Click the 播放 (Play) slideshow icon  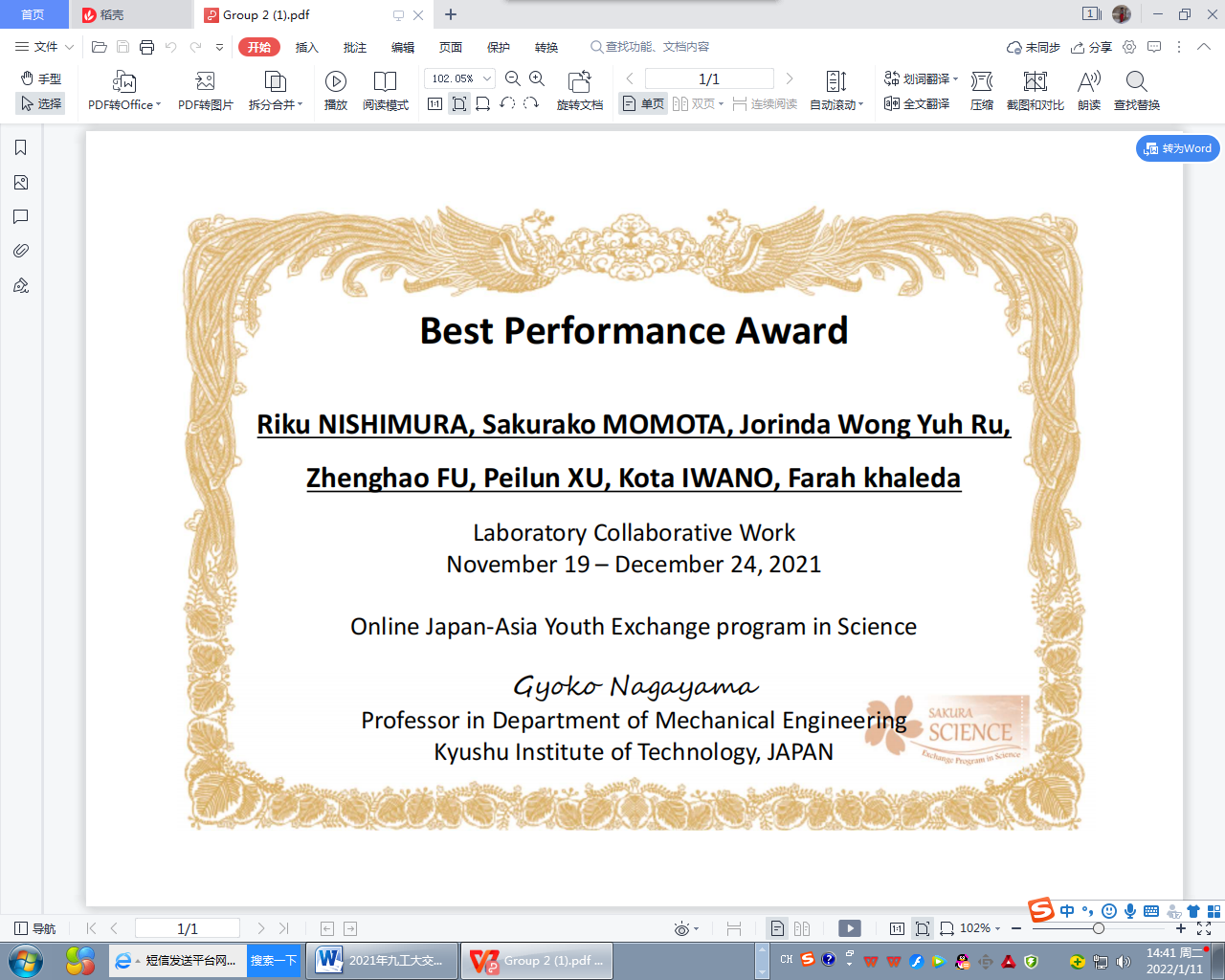coord(335,82)
